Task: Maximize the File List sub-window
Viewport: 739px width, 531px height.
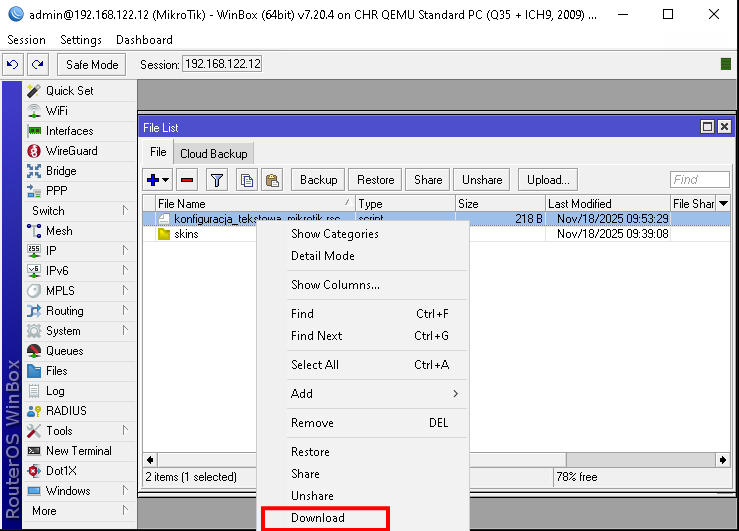Action: pyautogui.click(x=707, y=127)
